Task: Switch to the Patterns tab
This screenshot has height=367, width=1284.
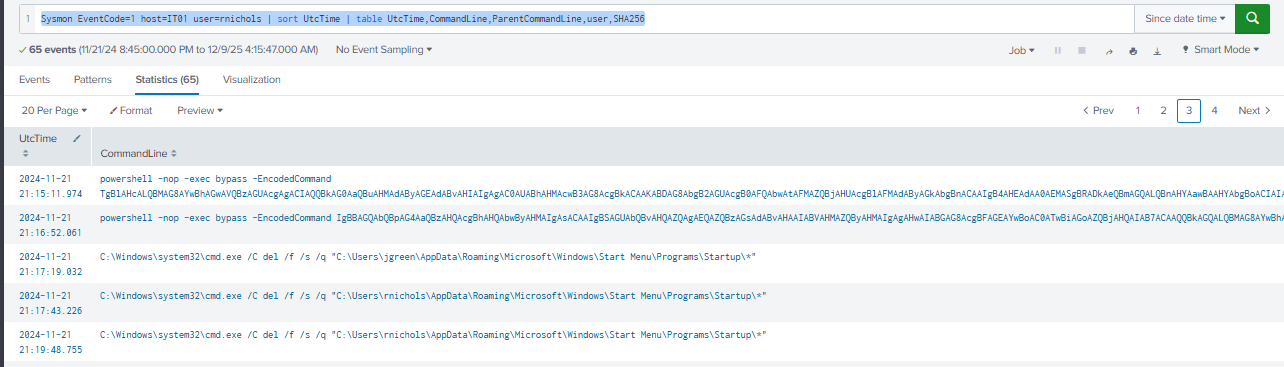Action: pos(93,80)
